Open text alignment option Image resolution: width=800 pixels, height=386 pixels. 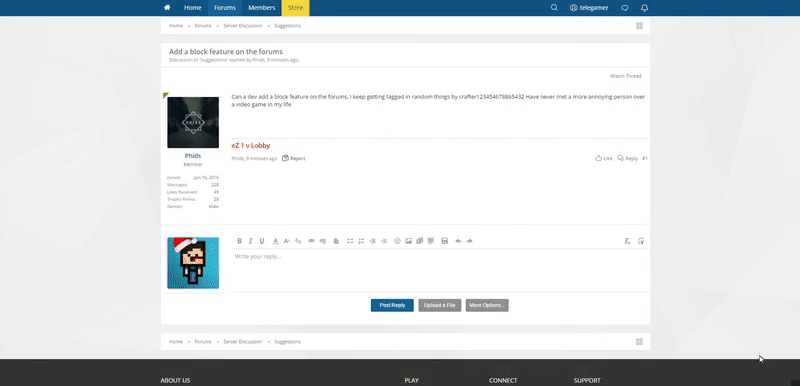click(x=336, y=241)
